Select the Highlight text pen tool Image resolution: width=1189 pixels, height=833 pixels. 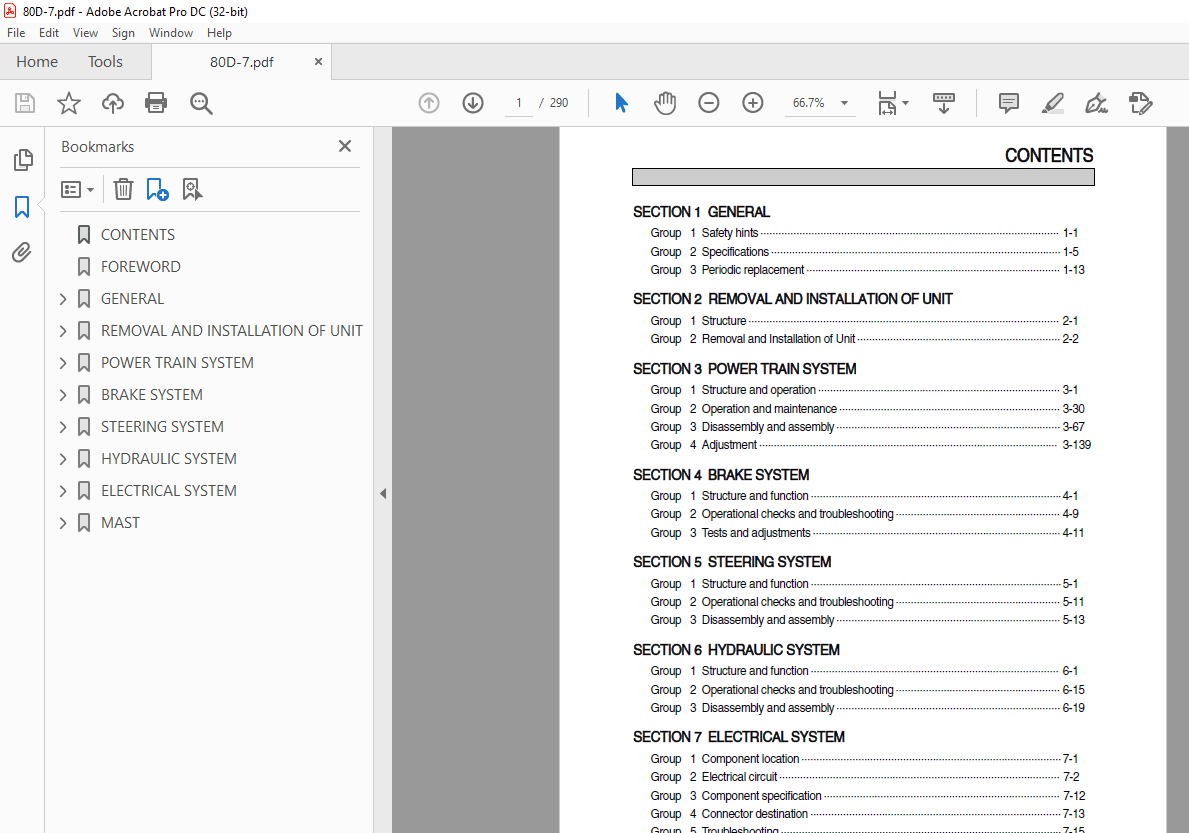[x=1052, y=103]
